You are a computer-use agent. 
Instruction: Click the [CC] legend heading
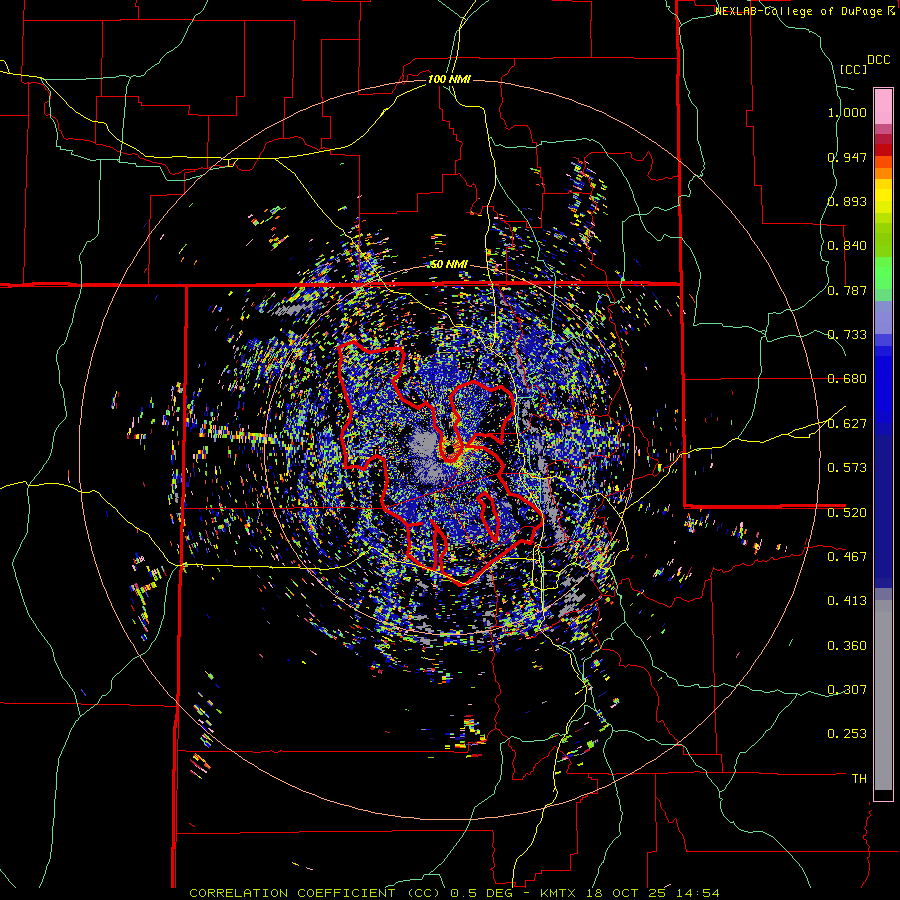pos(854,69)
